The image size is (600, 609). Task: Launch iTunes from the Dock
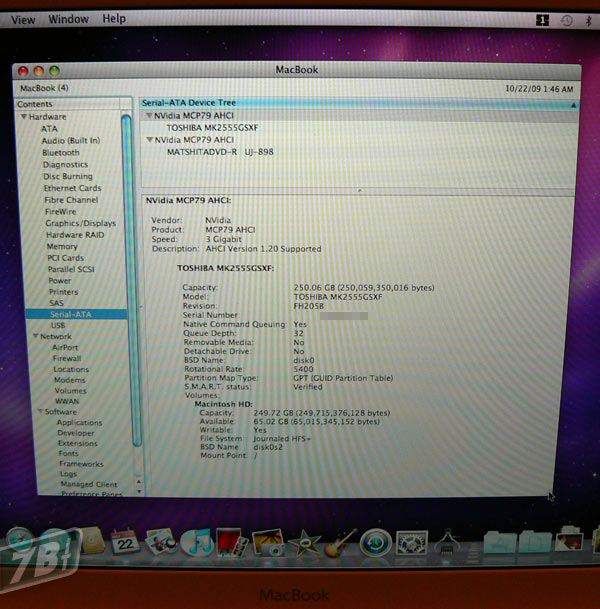pyautogui.click(x=197, y=542)
